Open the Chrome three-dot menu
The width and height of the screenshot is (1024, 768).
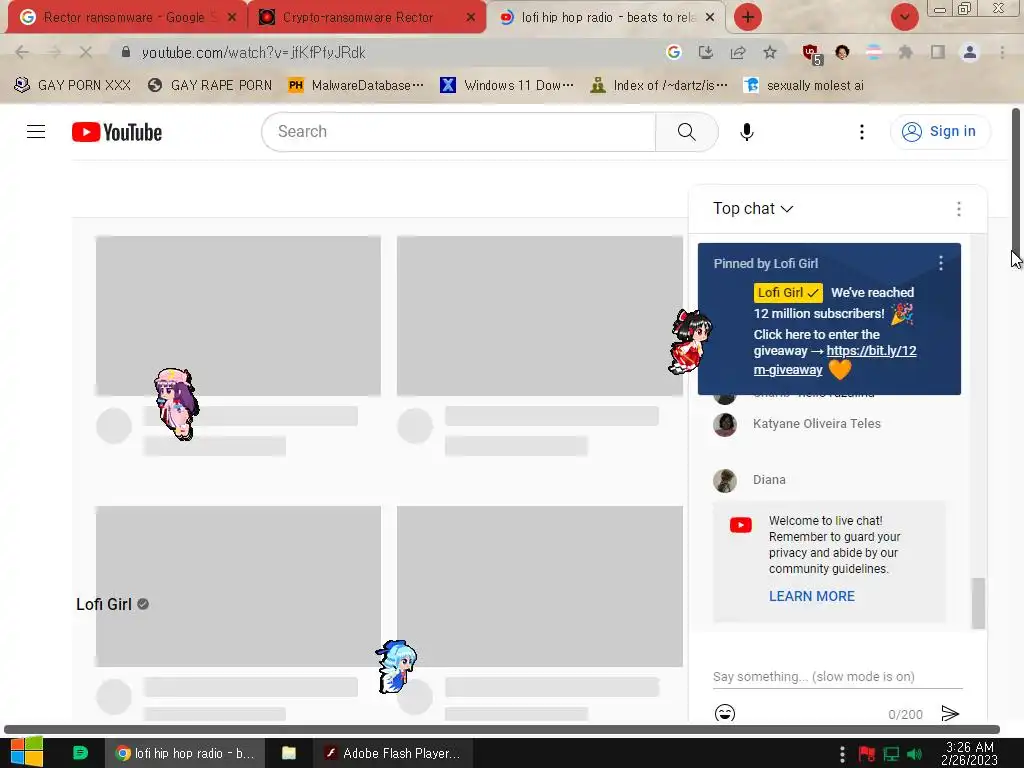(x=1002, y=52)
